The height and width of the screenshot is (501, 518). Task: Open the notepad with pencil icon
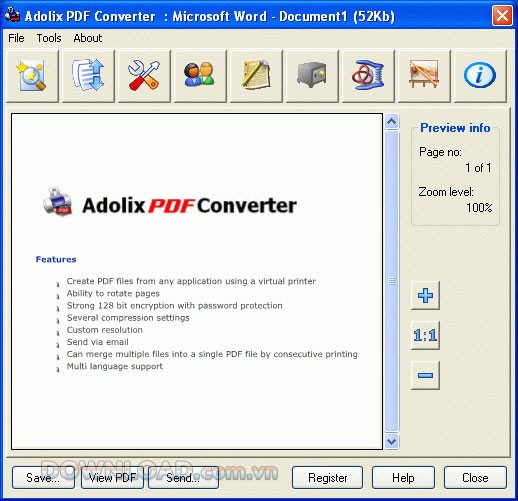click(256, 76)
